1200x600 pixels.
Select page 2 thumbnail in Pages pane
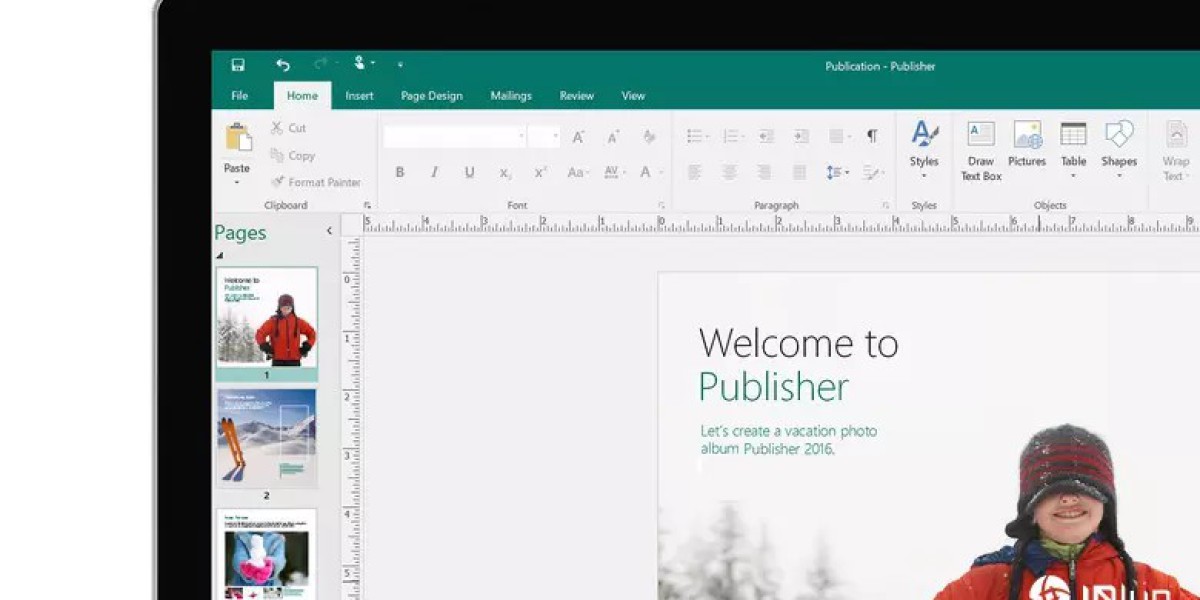(267, 437)
